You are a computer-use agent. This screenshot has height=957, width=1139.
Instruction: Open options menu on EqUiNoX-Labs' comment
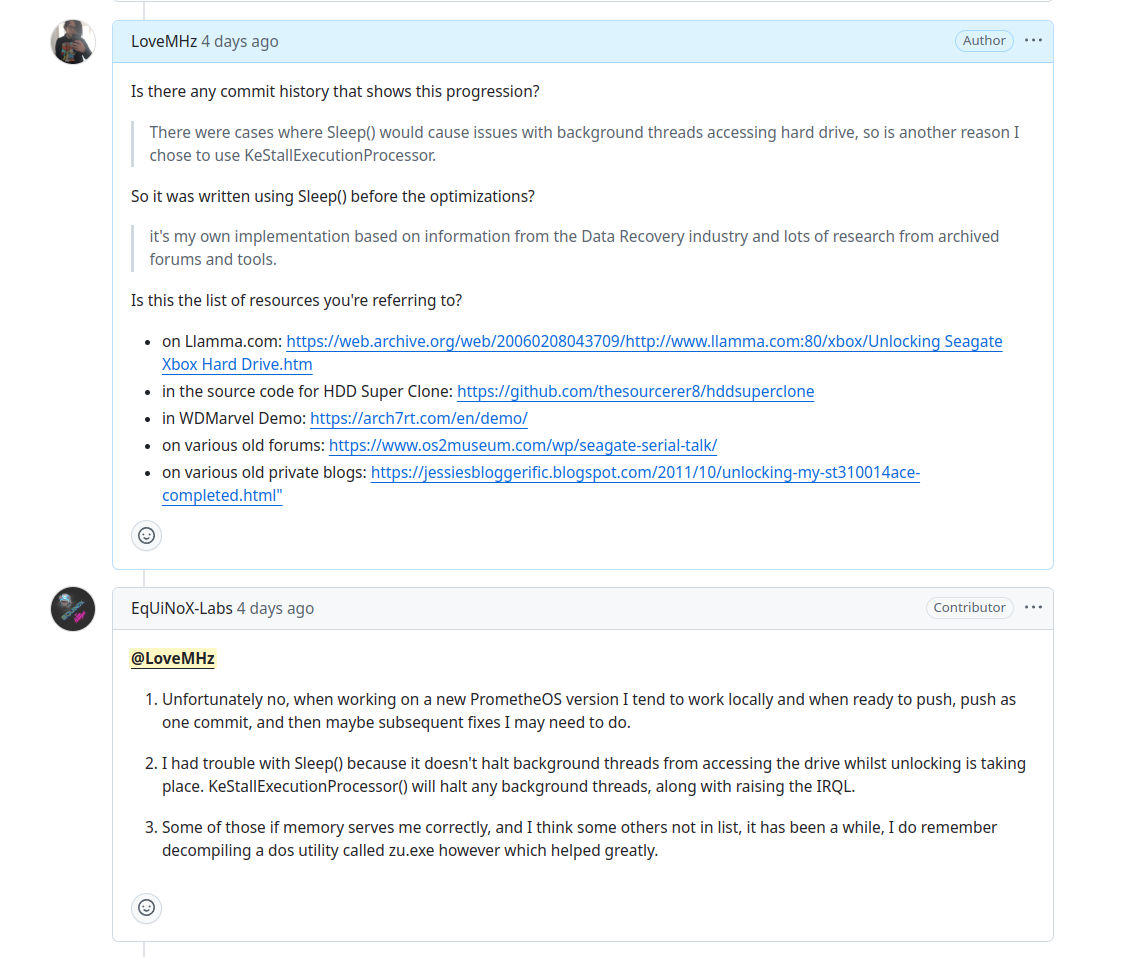[1033, 607]
